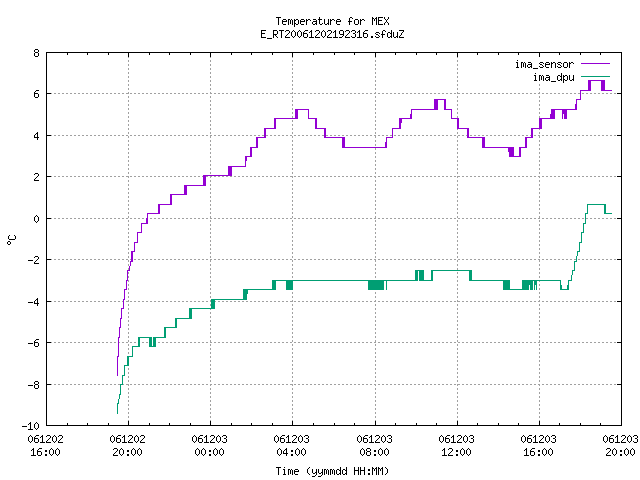Select the E_RT20061202192316.sfduZ file name subtitle
The image size is (640, 480).
pyautogui.click(x=332, y=34)
